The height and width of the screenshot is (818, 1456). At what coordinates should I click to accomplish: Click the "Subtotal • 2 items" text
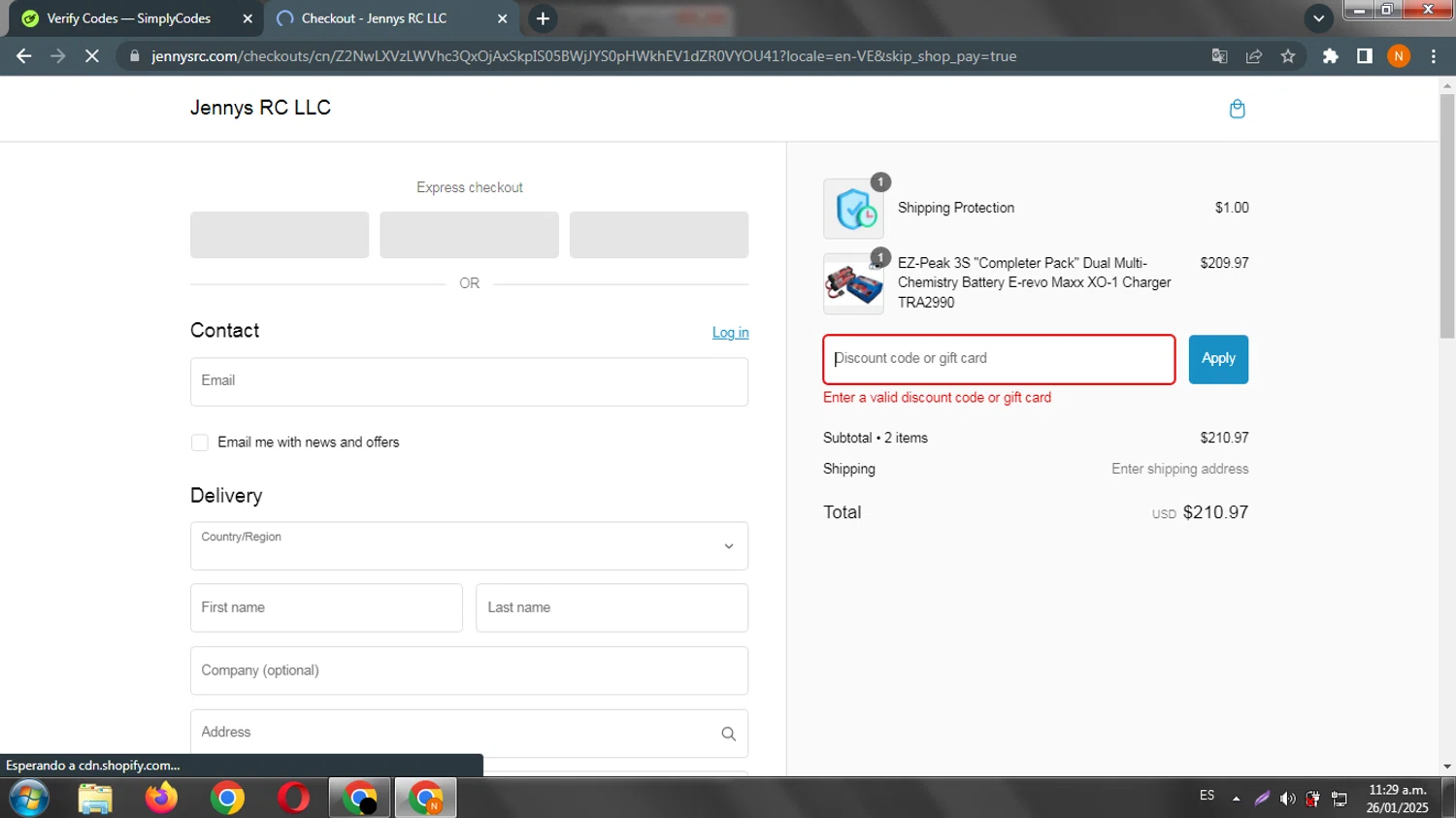(876, 438)
